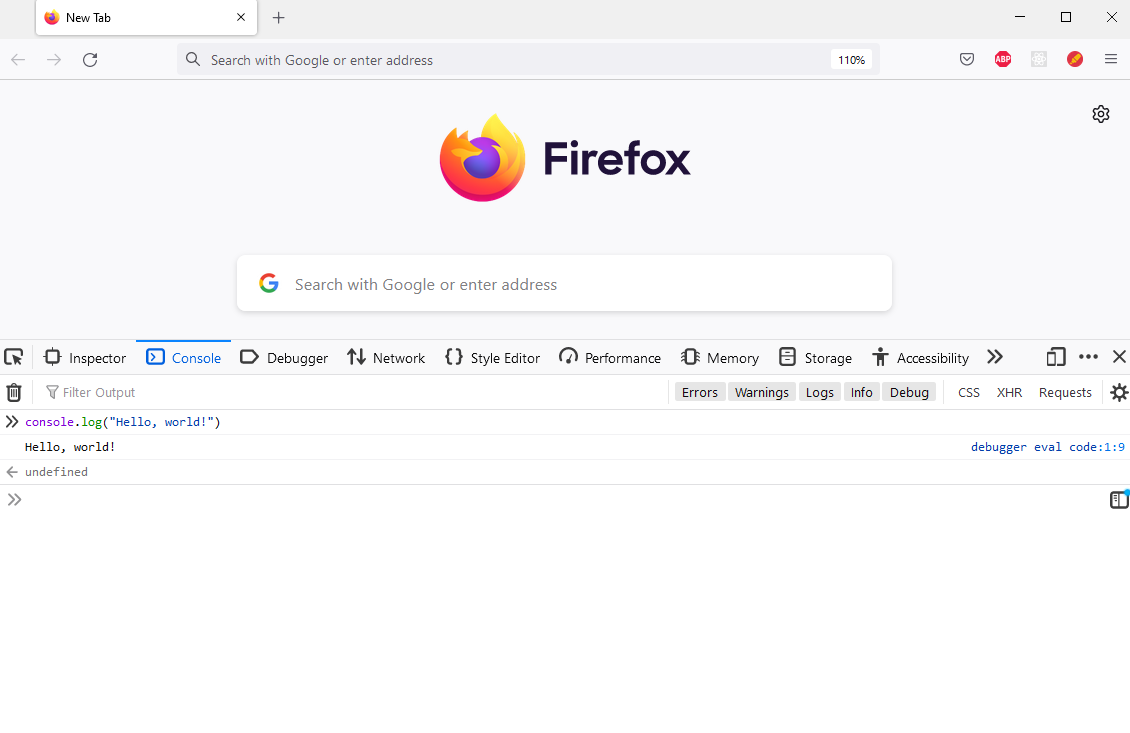This screenshot has width=1130, height=733.
Task: Open the Storage panel
Action: 816,357
